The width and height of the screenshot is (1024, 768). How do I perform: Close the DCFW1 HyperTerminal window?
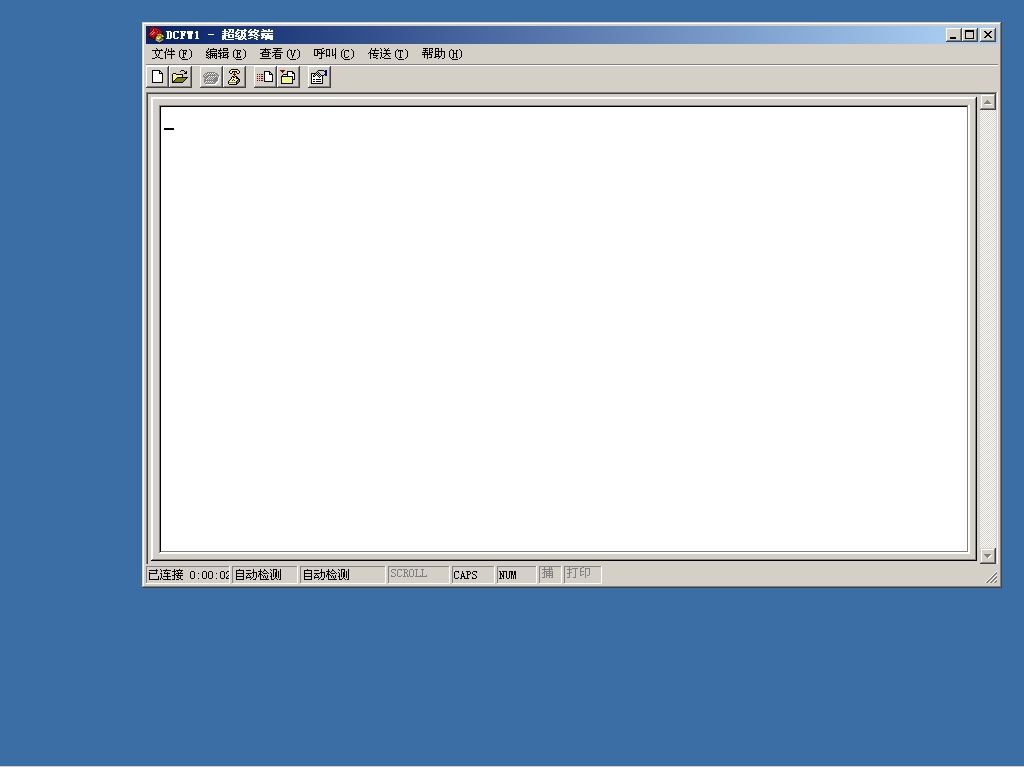pos(988,35)
